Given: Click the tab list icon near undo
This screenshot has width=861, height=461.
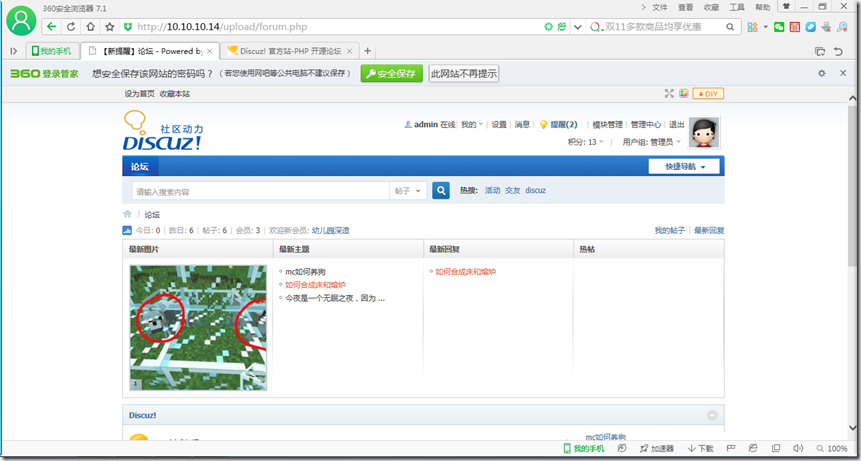Looking at the screenshot, I should (820, 52).
